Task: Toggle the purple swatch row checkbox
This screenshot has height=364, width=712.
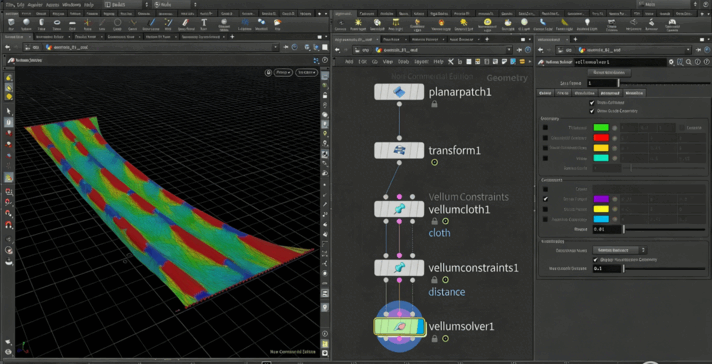Action: click(x=545, y=199)
